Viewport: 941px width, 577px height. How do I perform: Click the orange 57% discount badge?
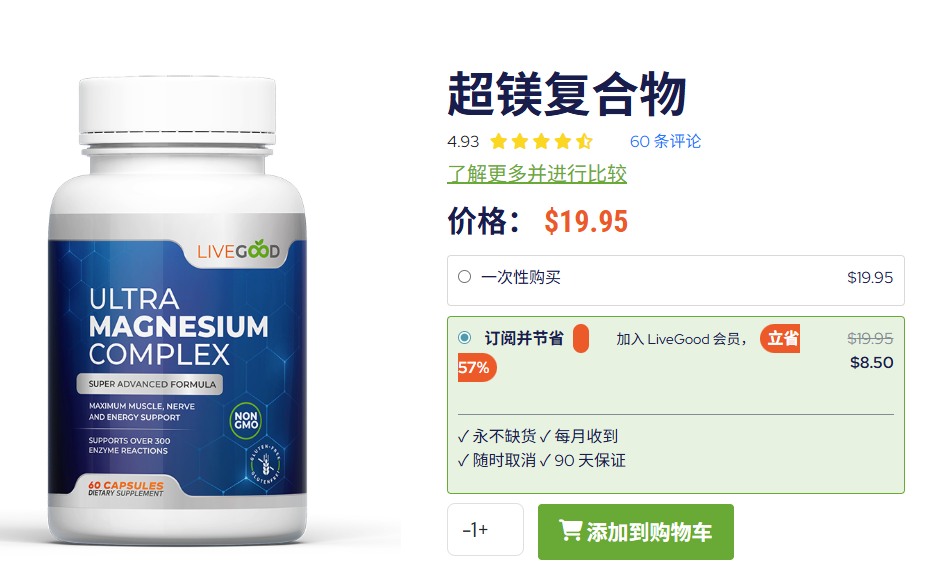pyautogui.click(x=477, y=368)
